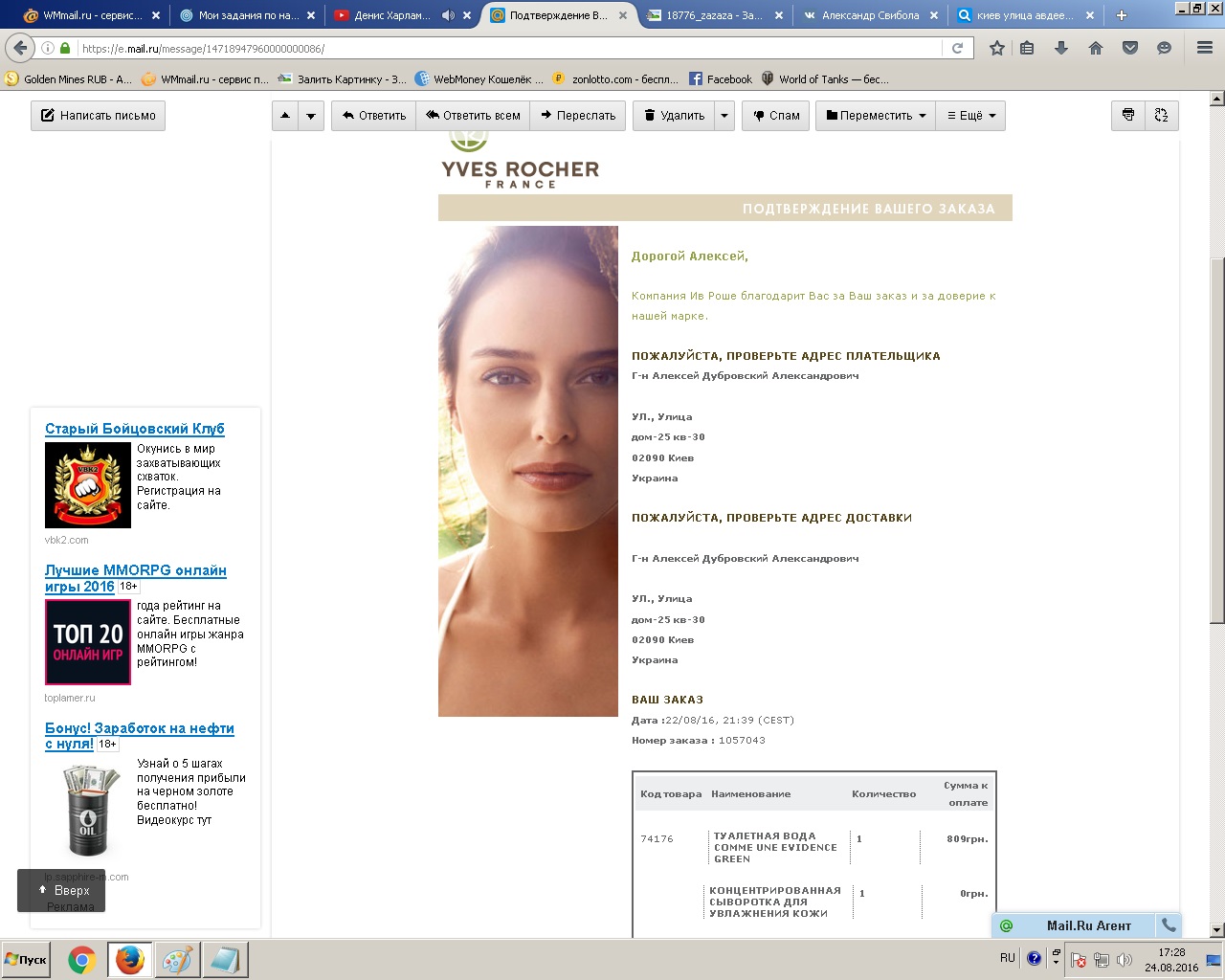This screenshot has width=1225, height=980.
Task: Launch Google Chrome from the taskbar
Action: point(82,960)
